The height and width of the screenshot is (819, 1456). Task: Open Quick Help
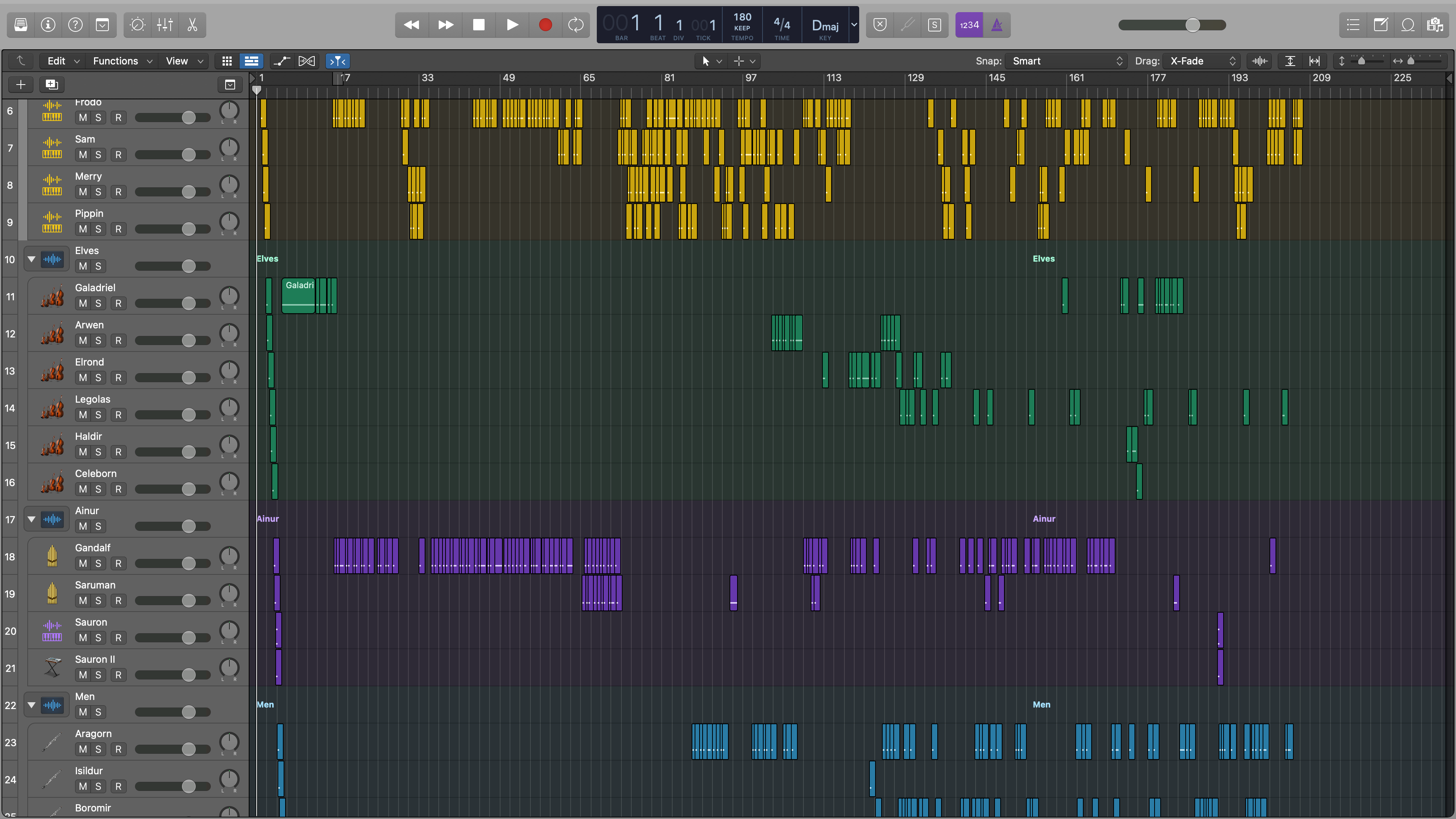[75, 25]
